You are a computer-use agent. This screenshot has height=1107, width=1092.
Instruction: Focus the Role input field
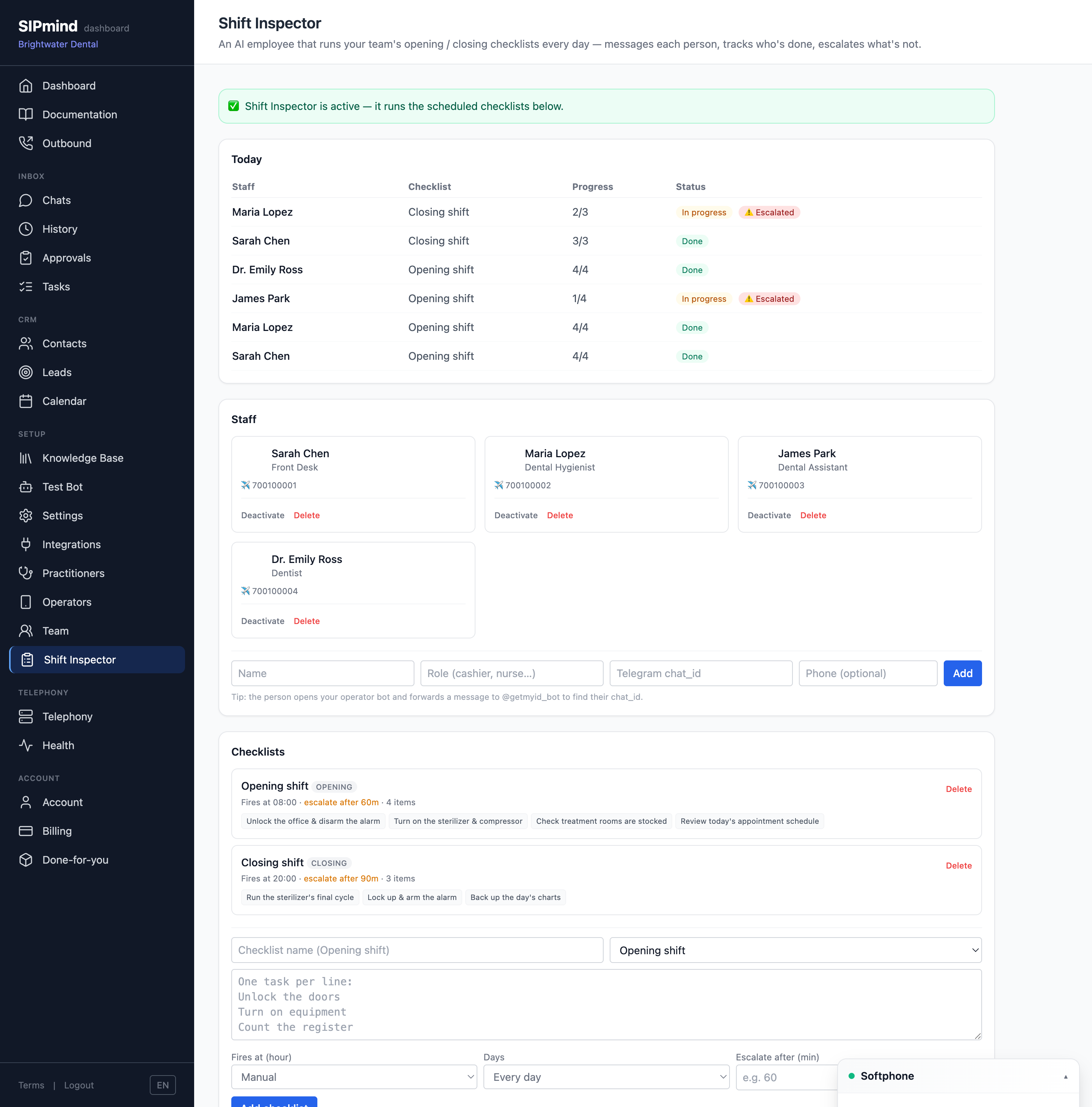[511, 673]
